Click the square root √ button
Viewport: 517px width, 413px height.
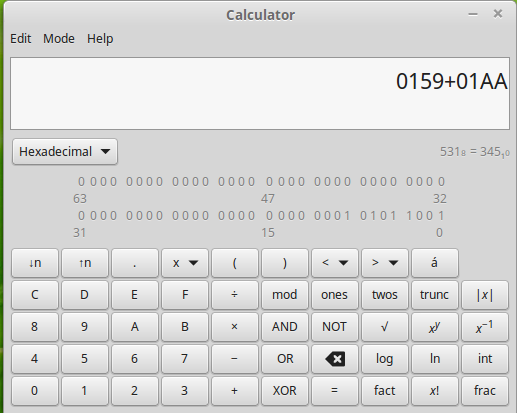coord(385,327)
